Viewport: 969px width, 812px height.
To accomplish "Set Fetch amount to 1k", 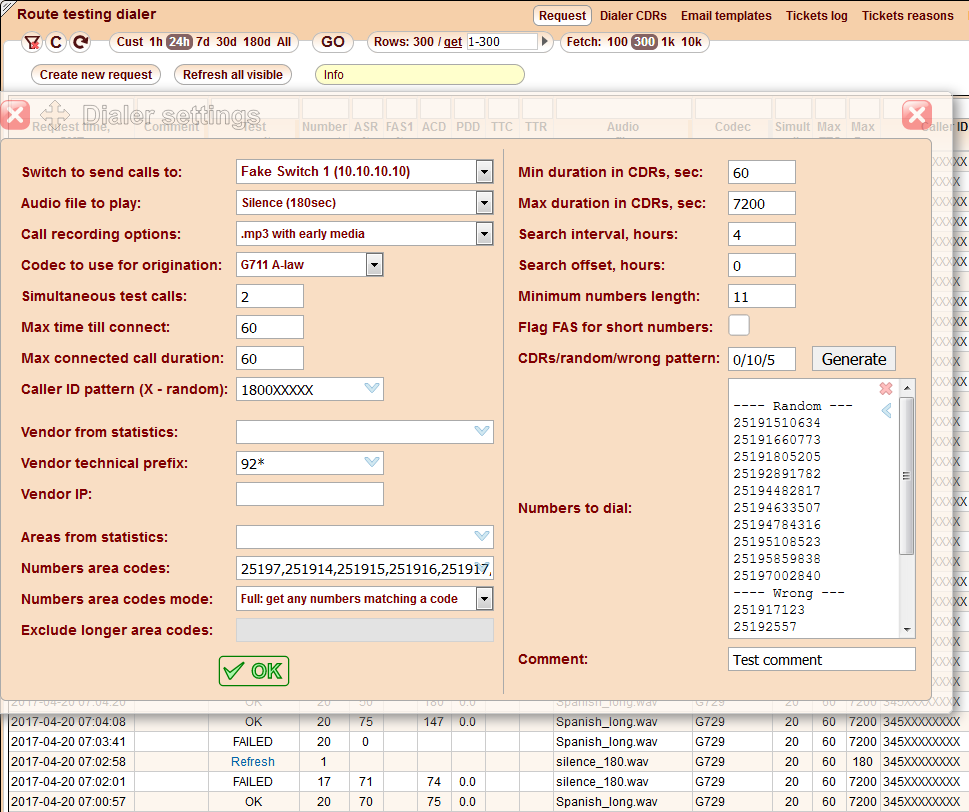I will click(x=668, y=42).
